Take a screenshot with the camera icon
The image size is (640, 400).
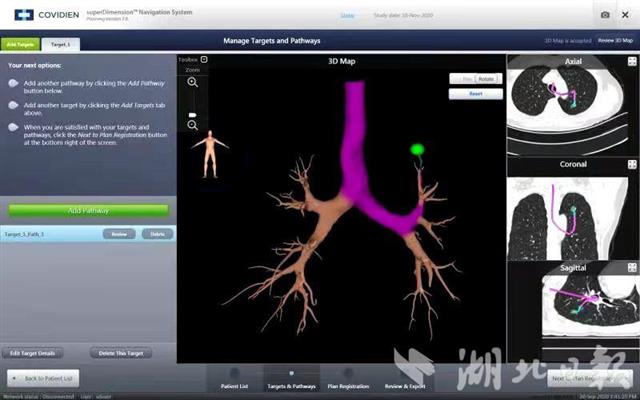[x=604, y=15]
